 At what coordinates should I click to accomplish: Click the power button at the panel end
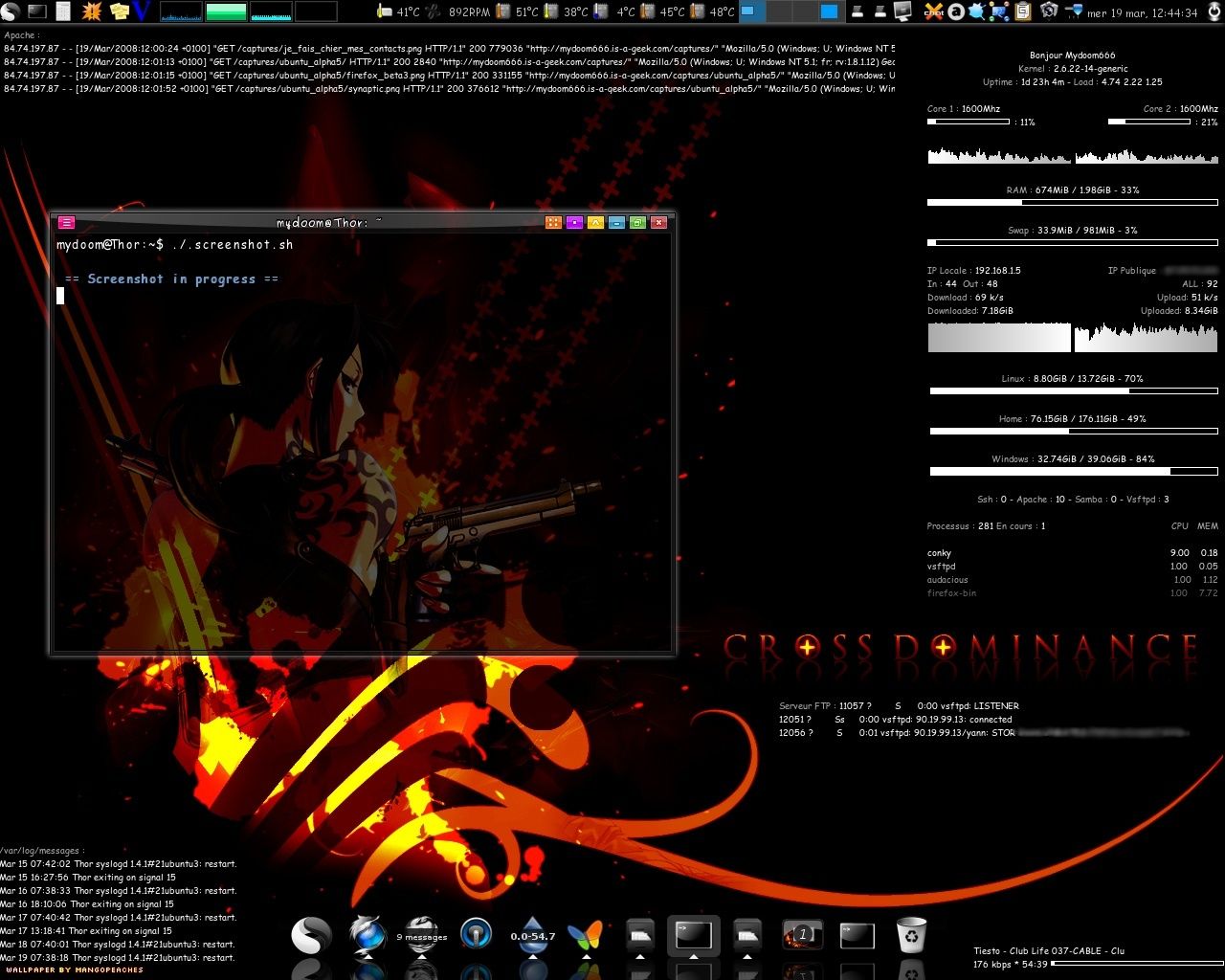(x=1214, y=11)
